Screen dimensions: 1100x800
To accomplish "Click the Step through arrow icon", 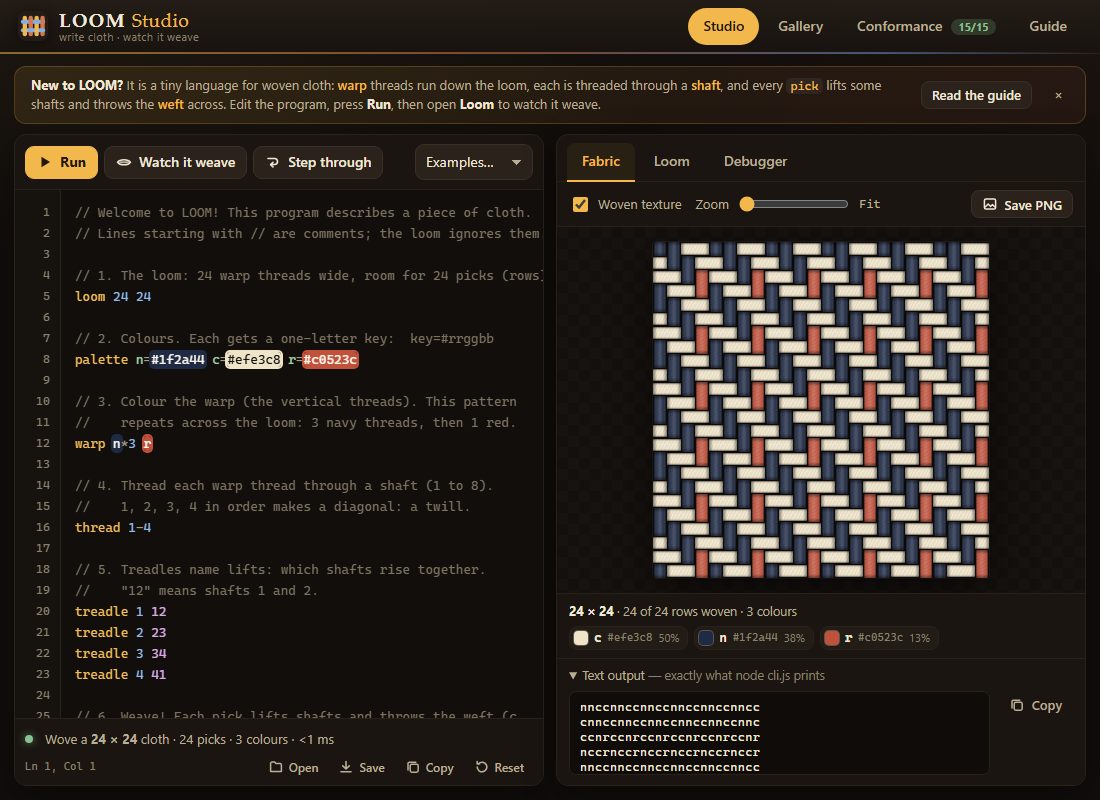I will coord(273,163).
